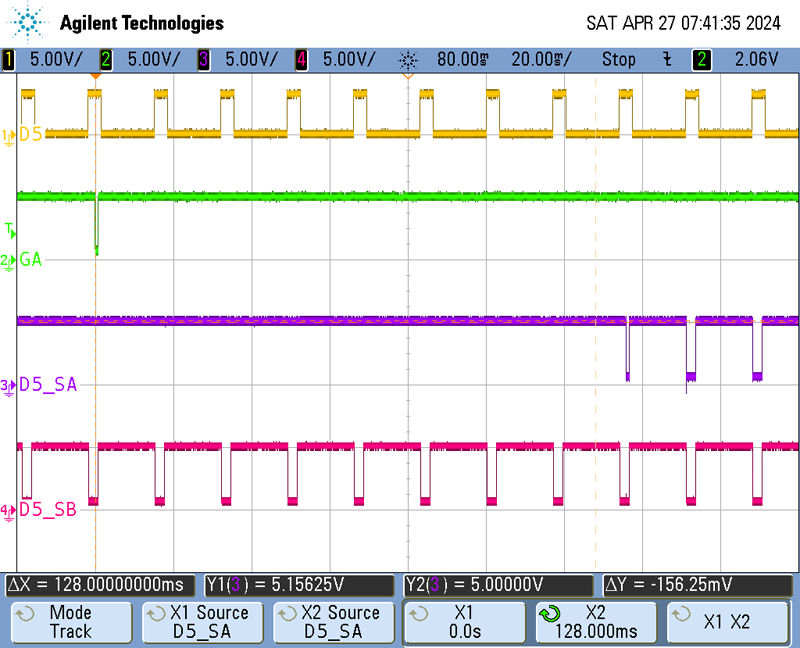Activate the selected X2 cursor softkey
Screen dimensions: 800x648
[x=598, y=622]
